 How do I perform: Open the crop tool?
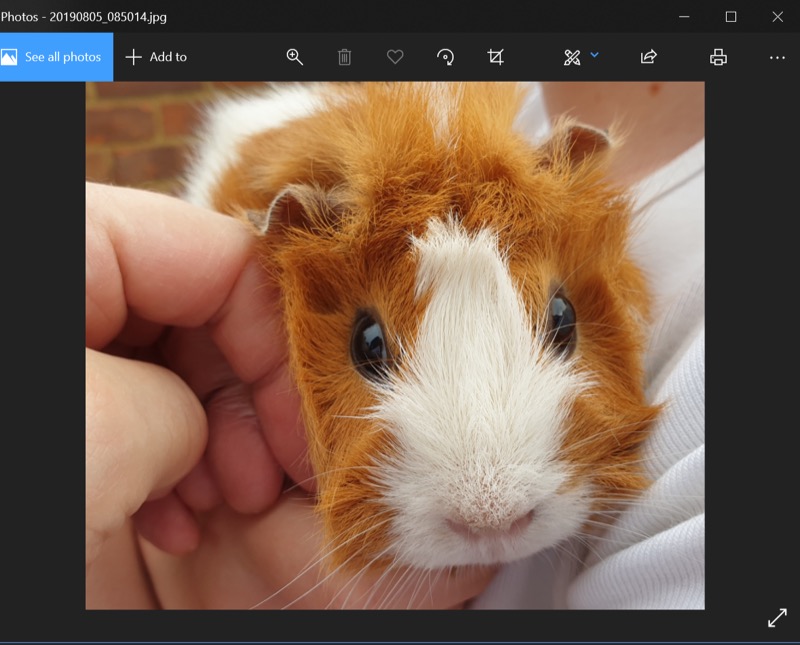click(x=495, y=57)
